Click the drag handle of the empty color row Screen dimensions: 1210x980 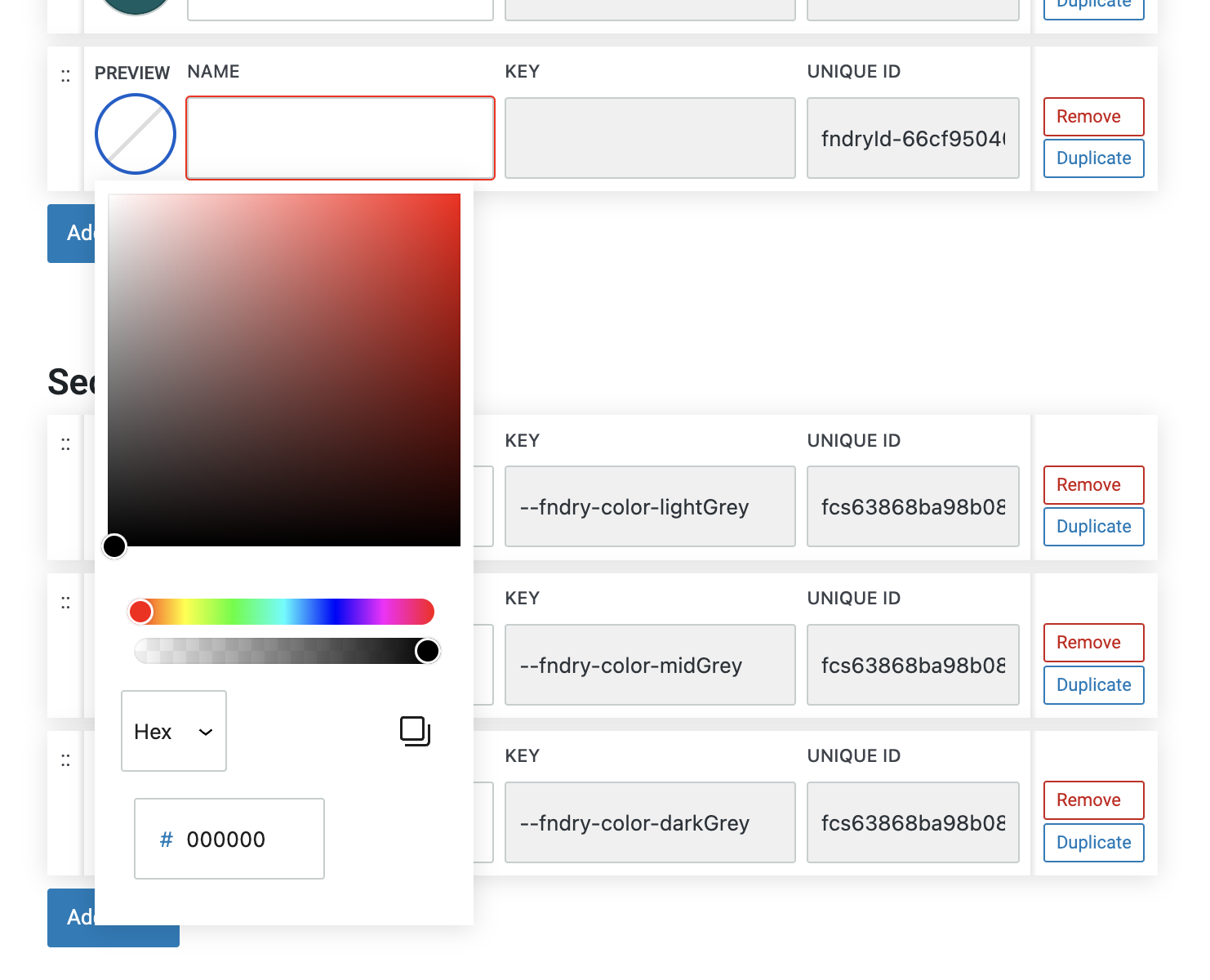65,77
